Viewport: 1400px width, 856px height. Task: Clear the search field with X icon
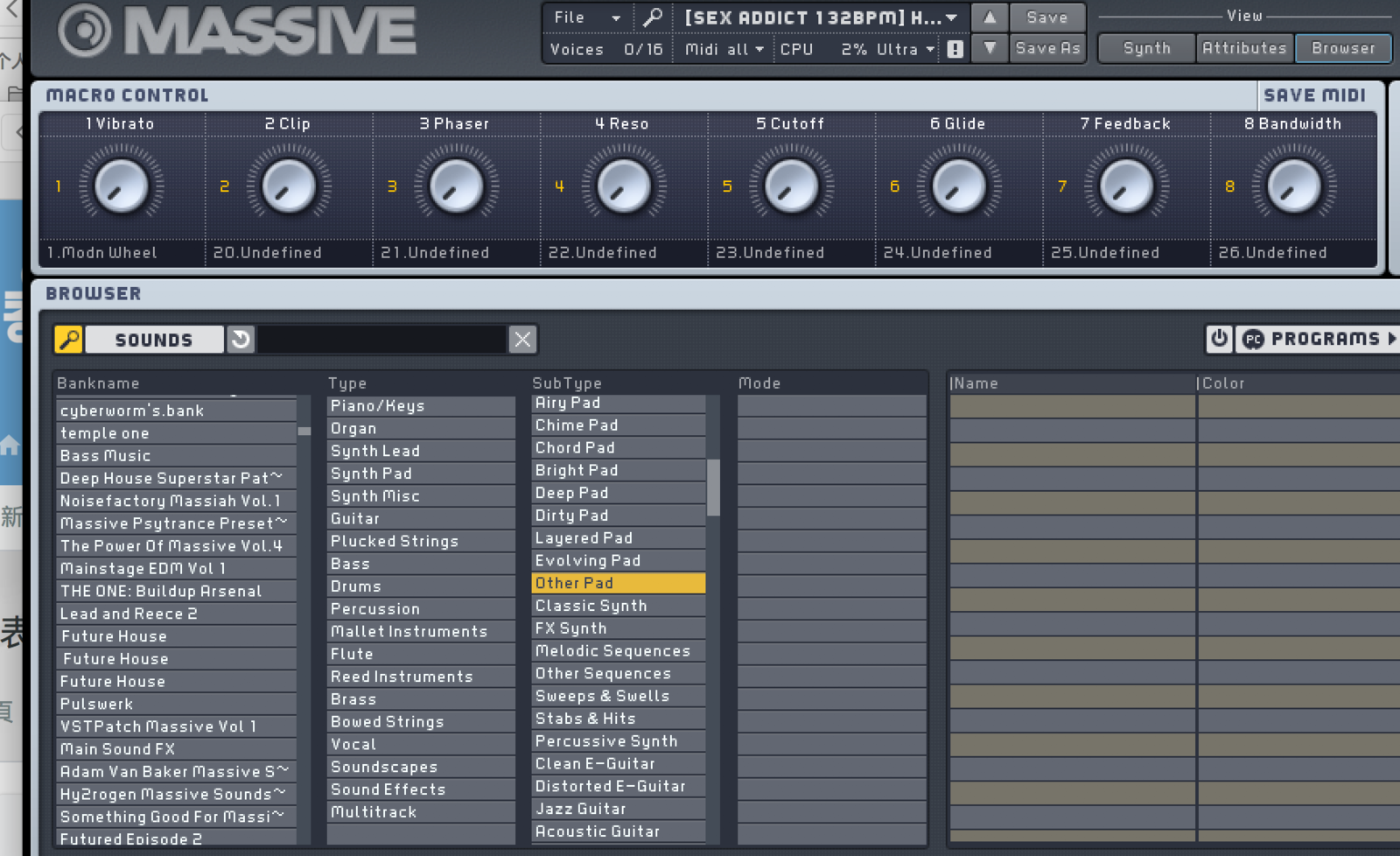pos(522,340)
